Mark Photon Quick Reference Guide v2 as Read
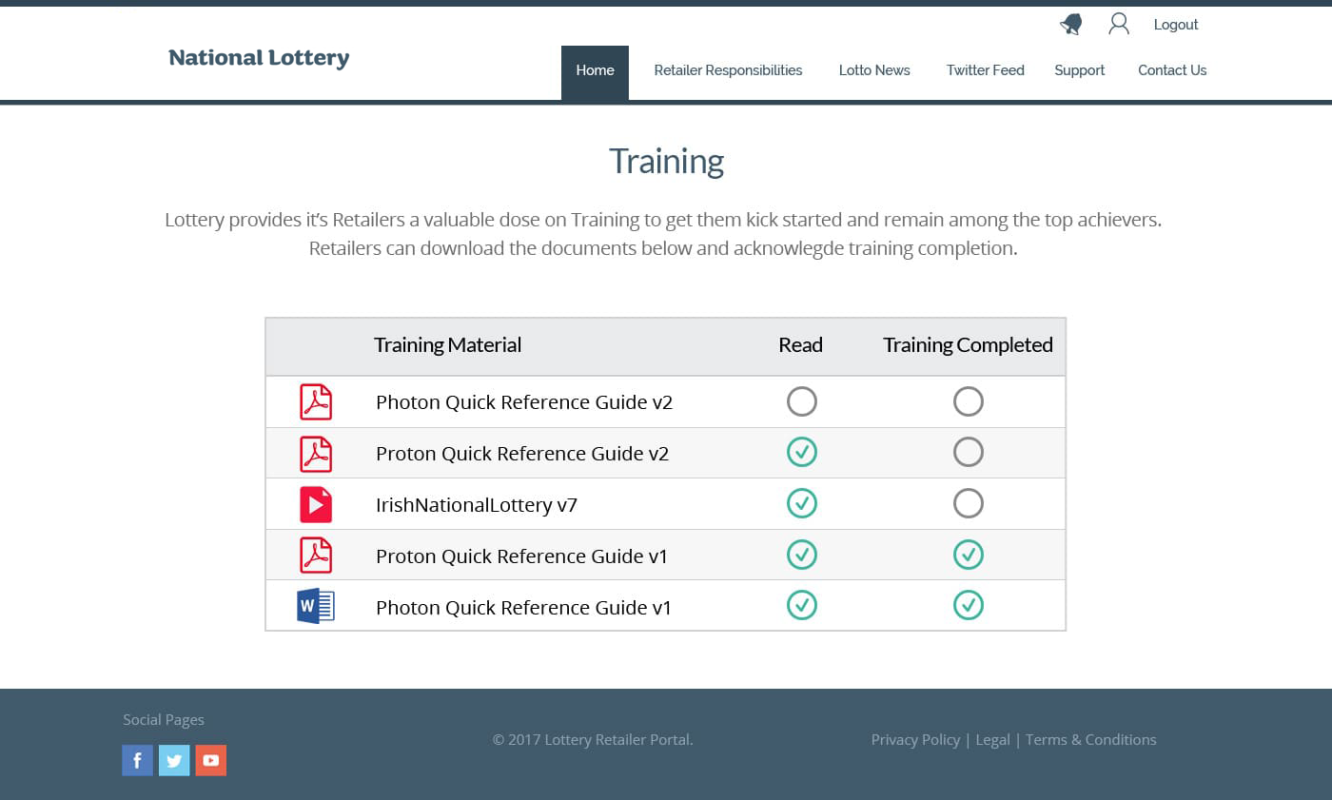1332x800 pixels. point(802,402)
